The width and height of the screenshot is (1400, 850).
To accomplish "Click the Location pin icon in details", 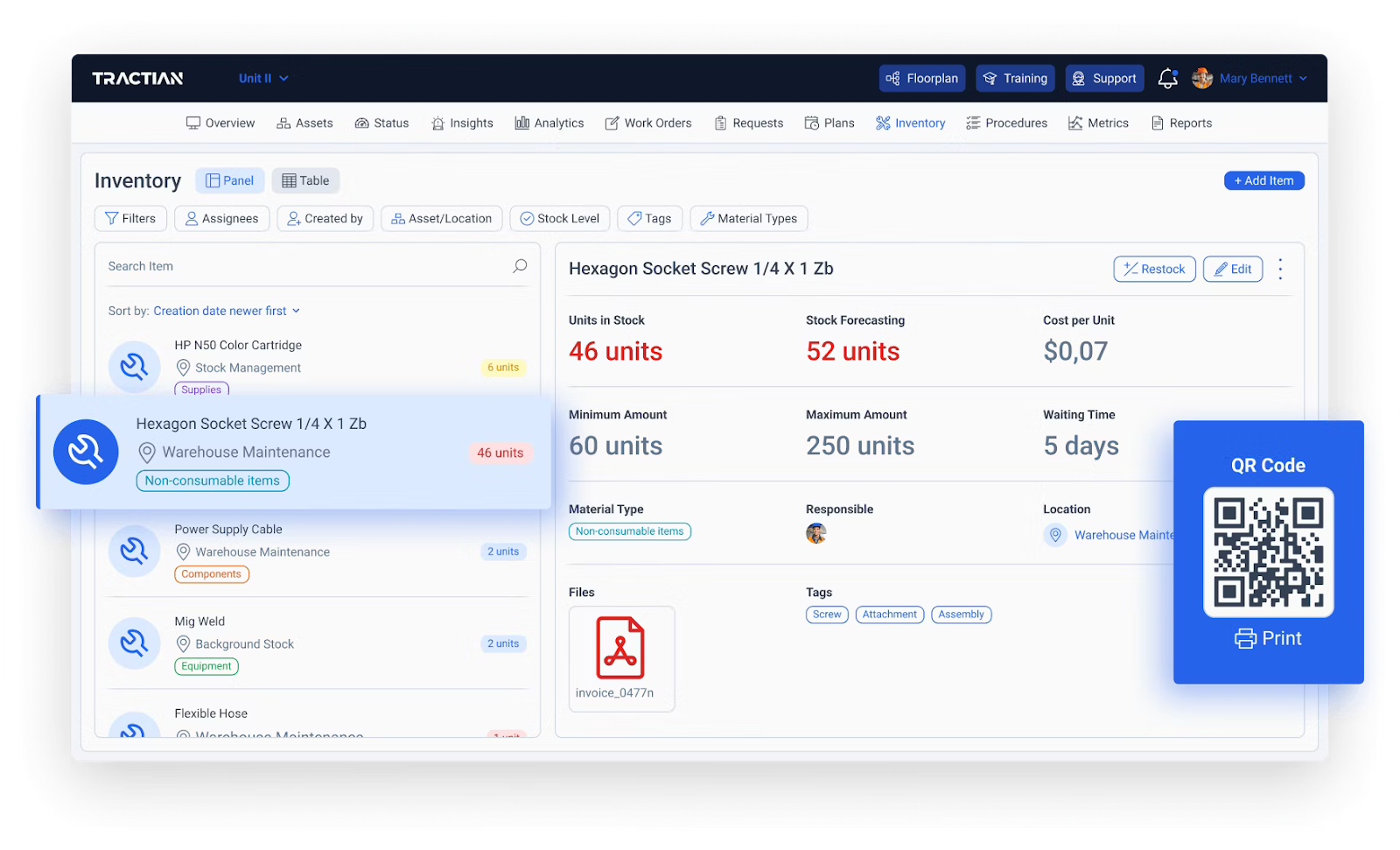I will (1055, 535).
